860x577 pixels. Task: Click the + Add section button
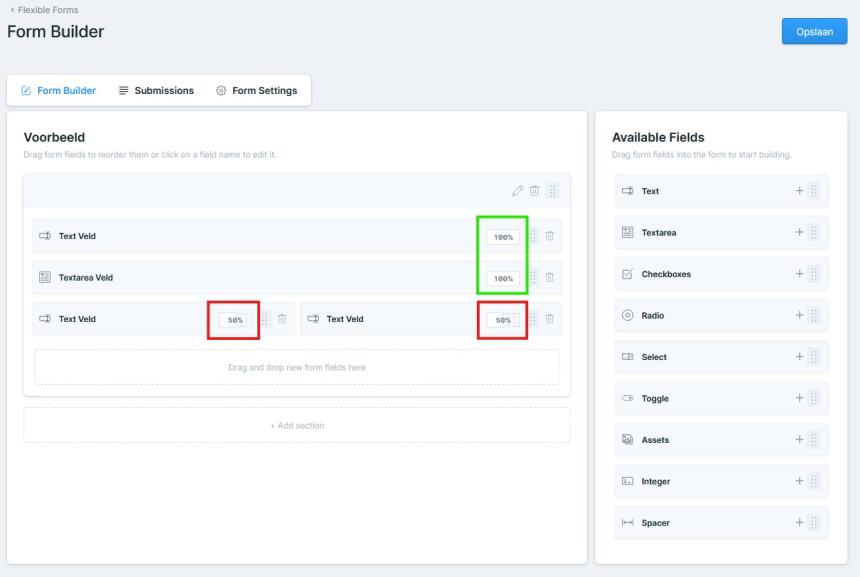click(297, 425)
